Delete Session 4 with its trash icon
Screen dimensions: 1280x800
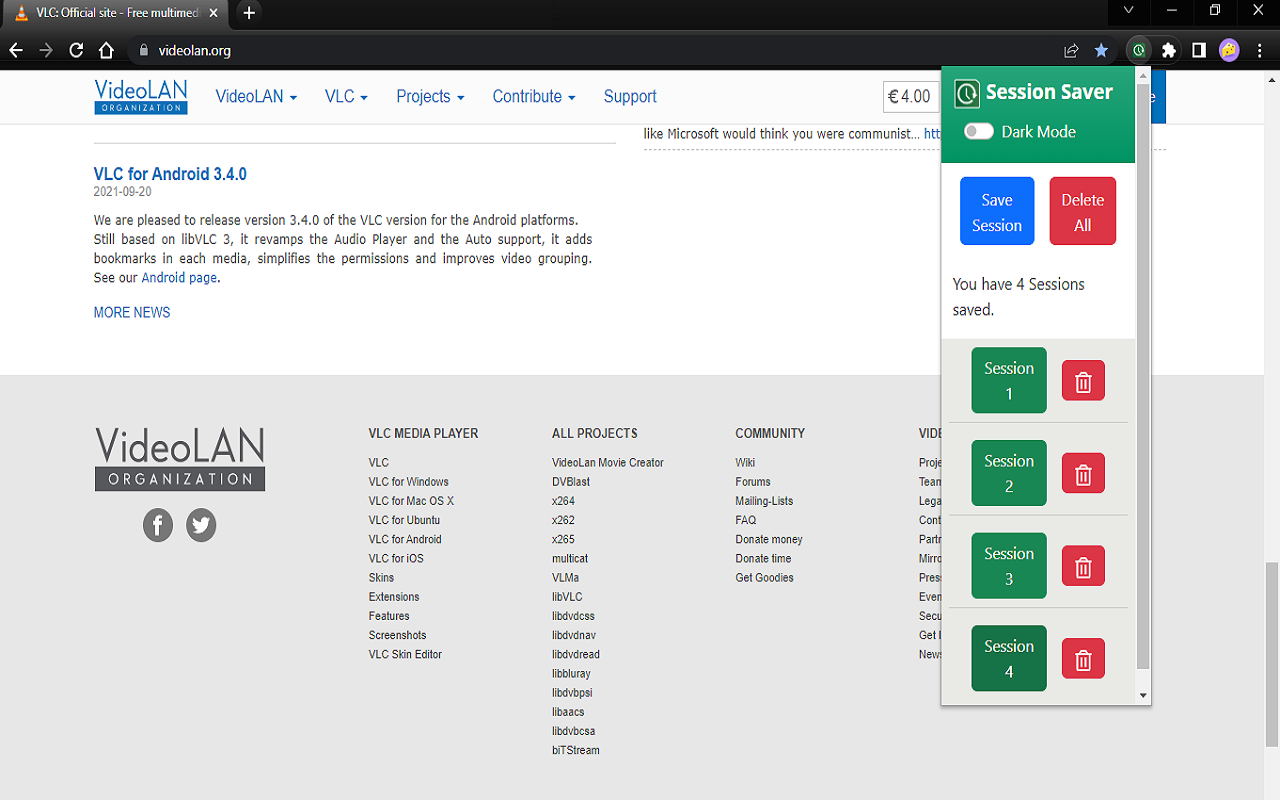(x=1083, y=659)
